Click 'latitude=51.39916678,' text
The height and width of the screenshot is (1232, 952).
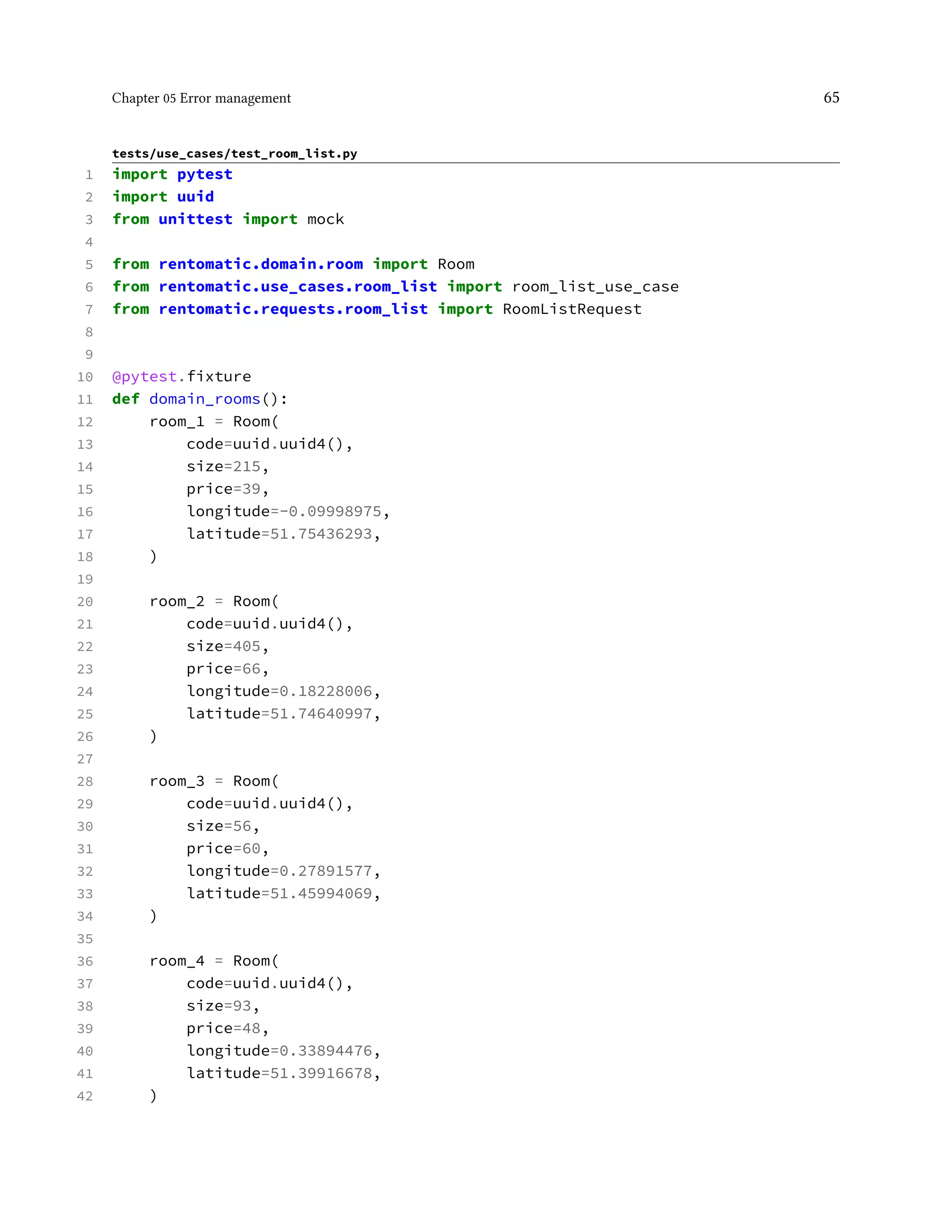(284, 1073)
